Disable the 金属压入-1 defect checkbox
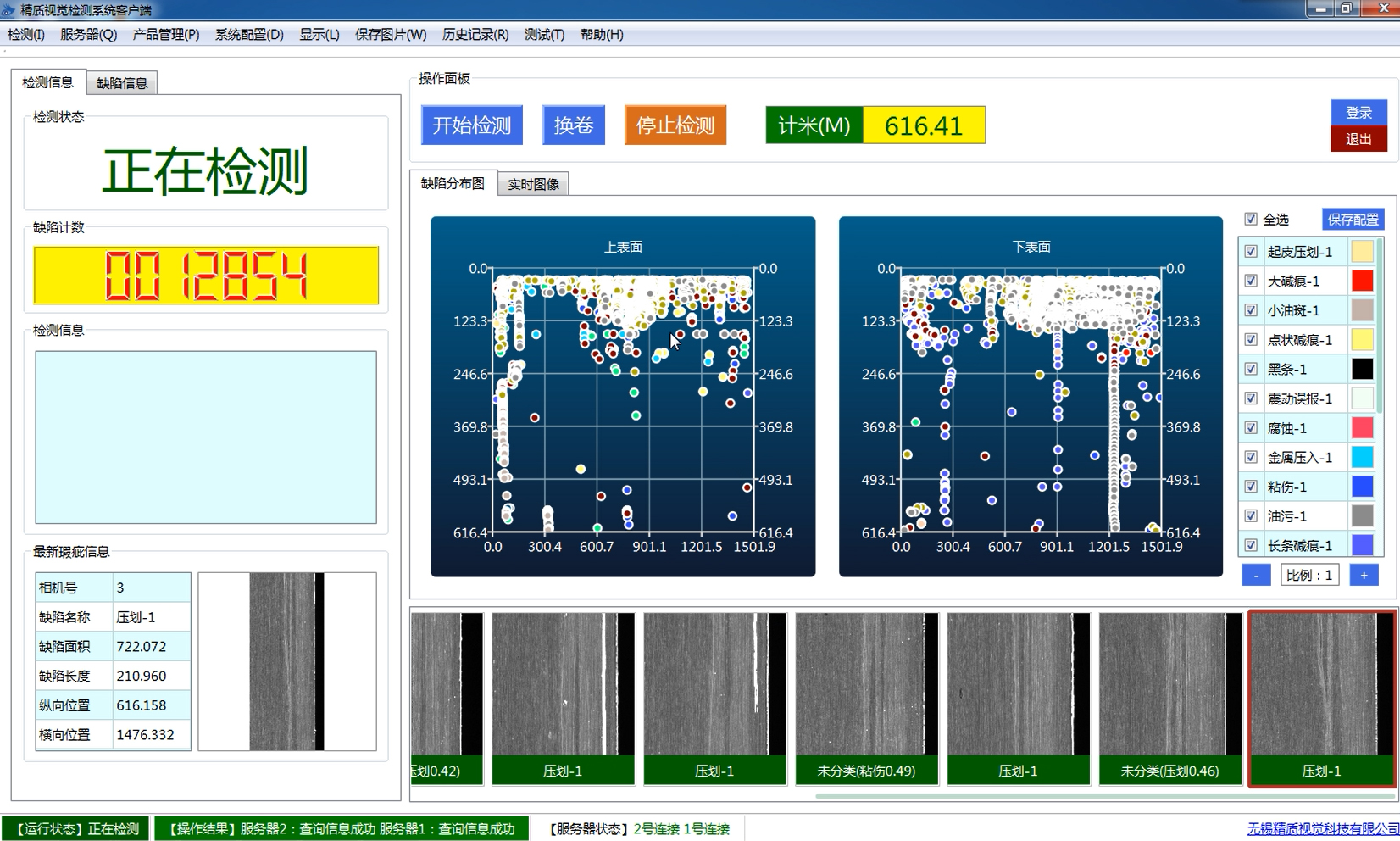Screen dimensions: 1400x841 (1251, 457)
